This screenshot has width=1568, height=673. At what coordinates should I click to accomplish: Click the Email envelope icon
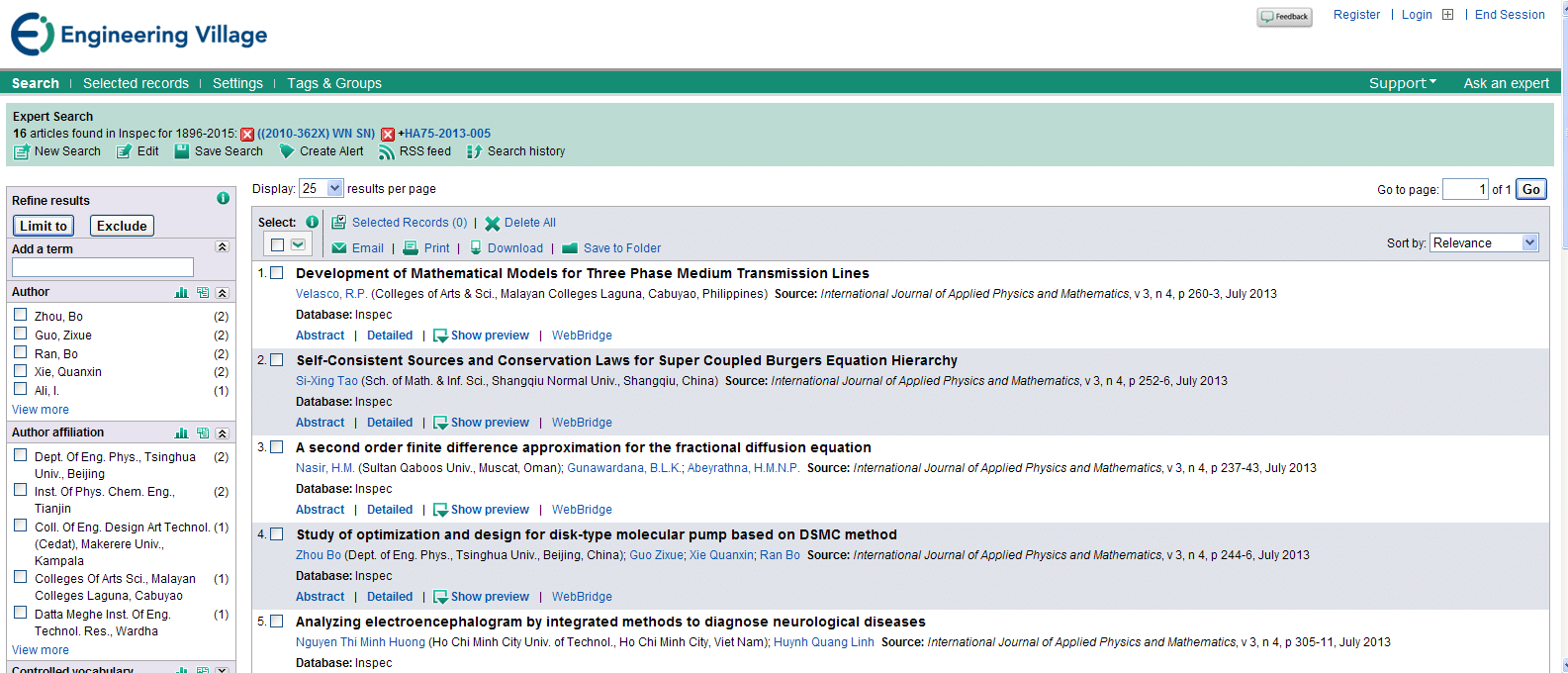point(339,248)
